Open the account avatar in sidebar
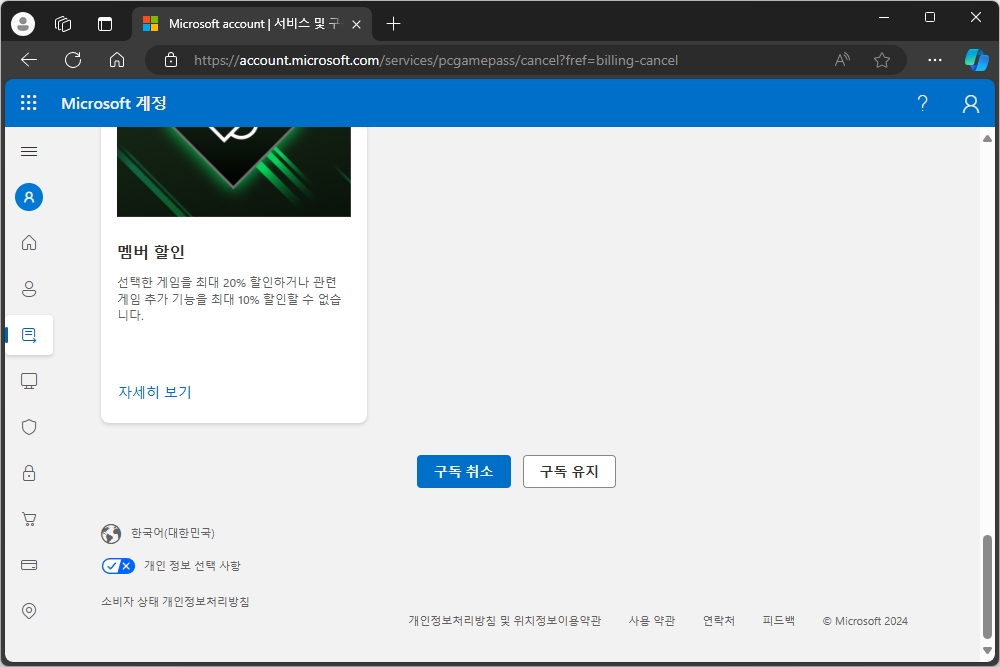 (x=29, y=197)
